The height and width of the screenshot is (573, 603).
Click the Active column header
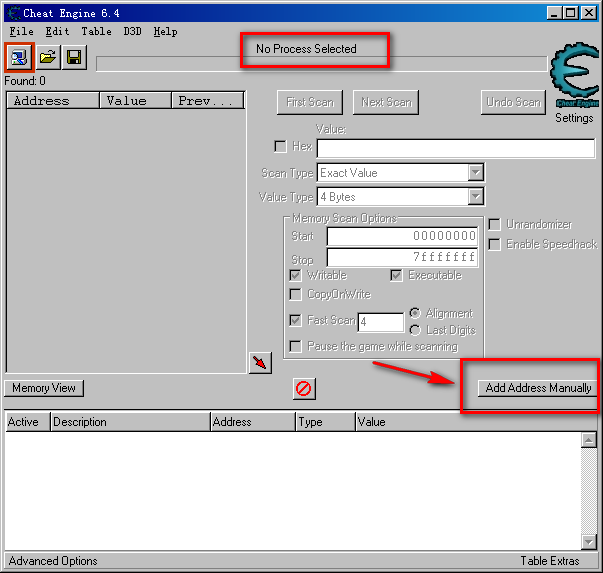(x=27, y=422)
